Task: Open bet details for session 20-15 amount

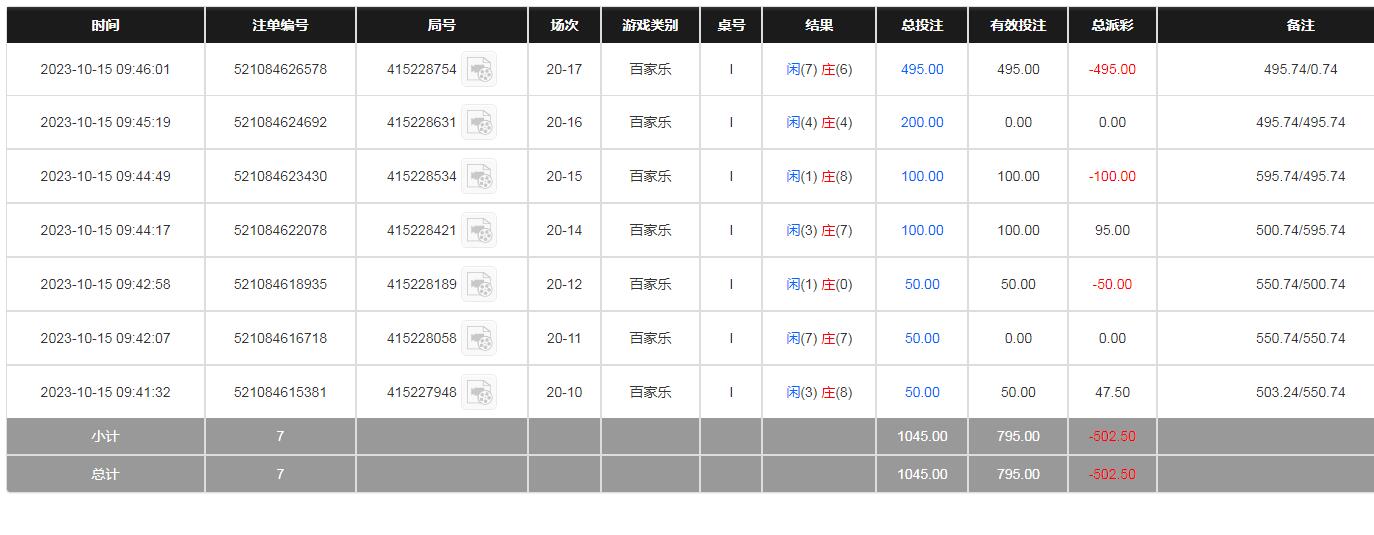Action: pos(922,177)
